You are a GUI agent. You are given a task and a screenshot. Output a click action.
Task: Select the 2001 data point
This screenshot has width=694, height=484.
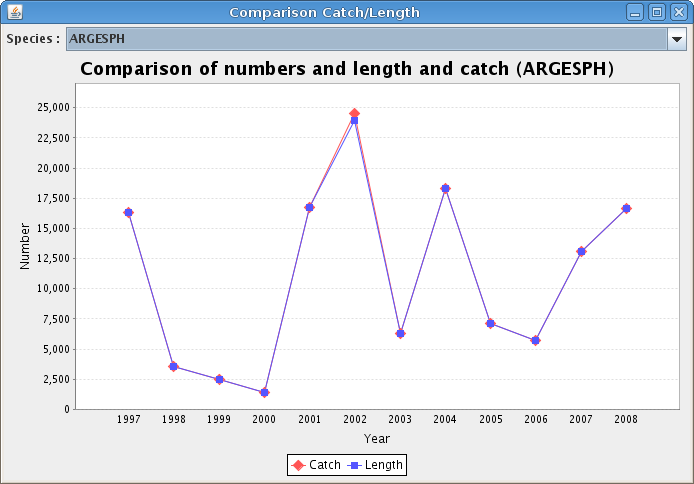[x=309, y=207]
